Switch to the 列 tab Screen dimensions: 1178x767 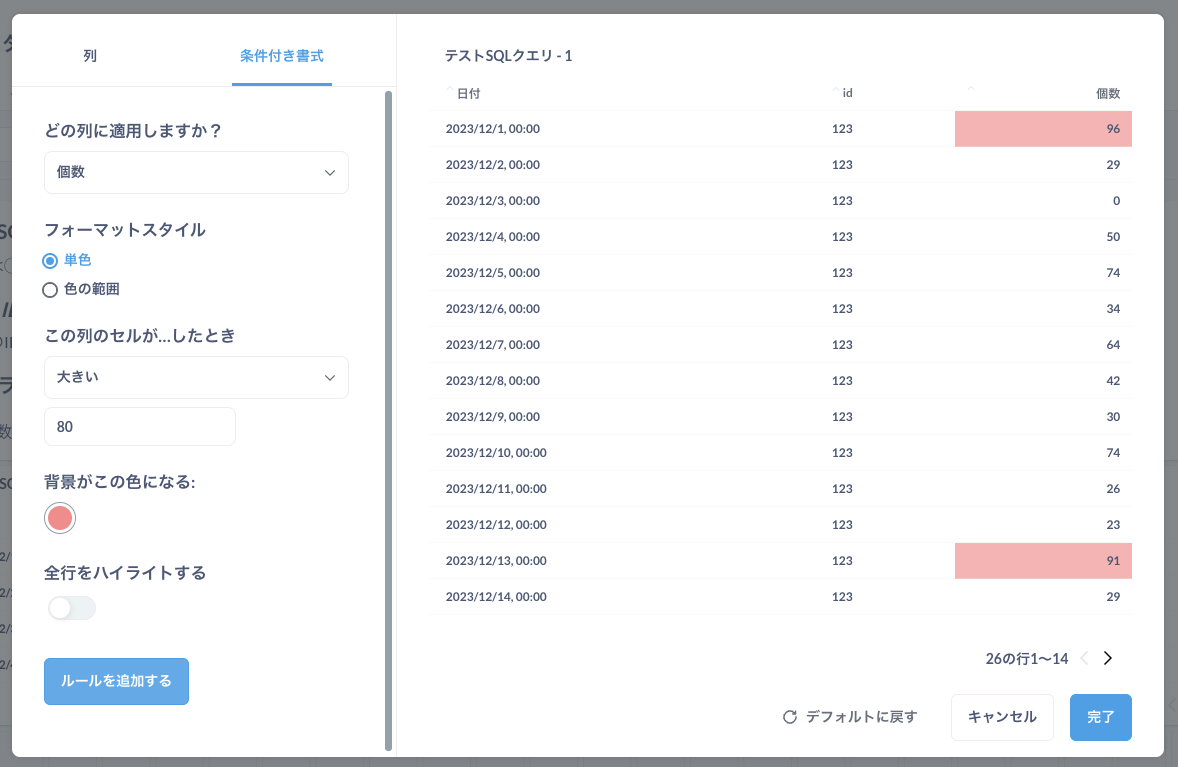[89, 55]
